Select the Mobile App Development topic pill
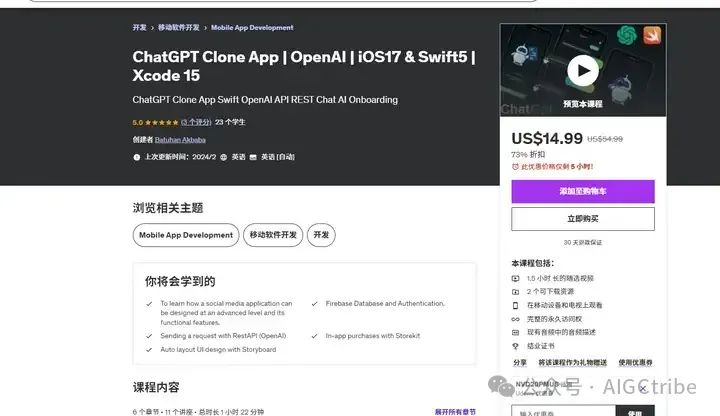The image size is (720, 416). coord(186,235)
